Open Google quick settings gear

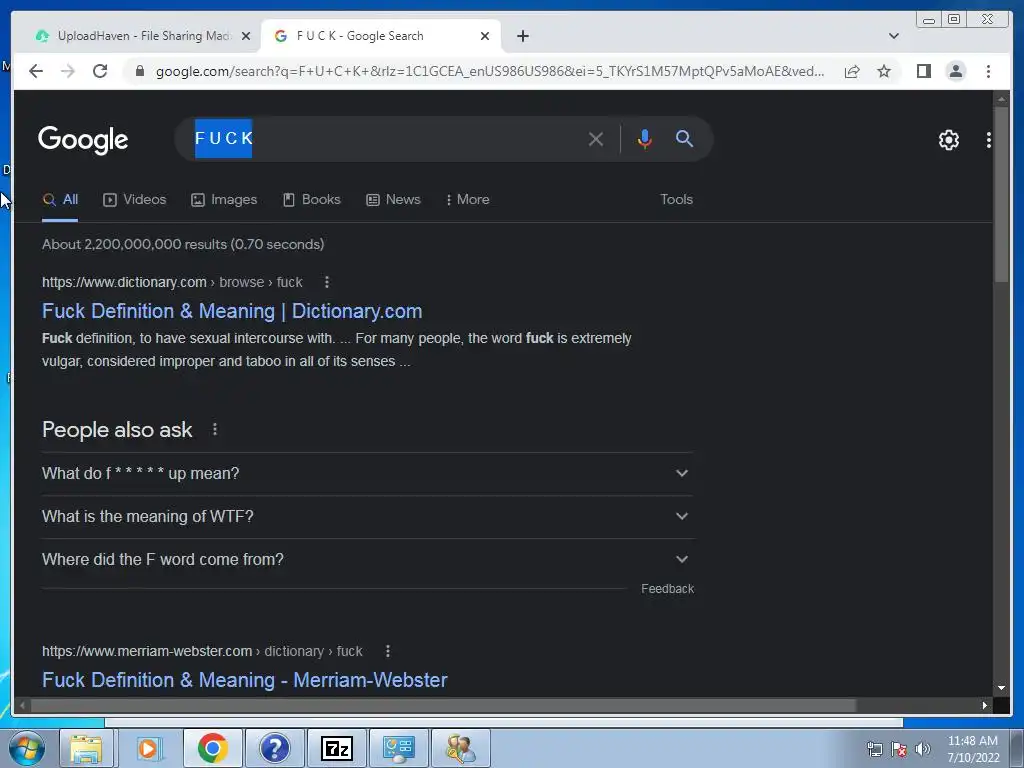point(948,140)
